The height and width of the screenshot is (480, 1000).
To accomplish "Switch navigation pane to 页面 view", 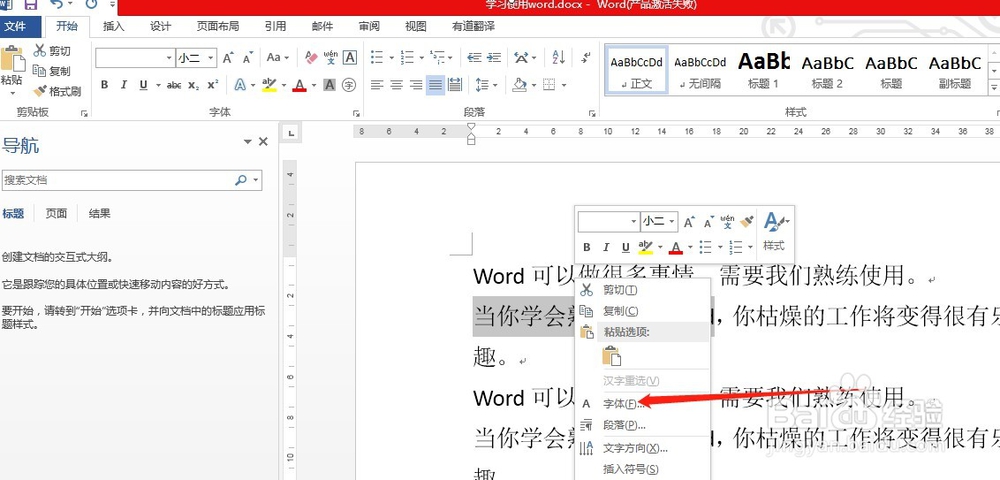I will (x=56, y=214).
